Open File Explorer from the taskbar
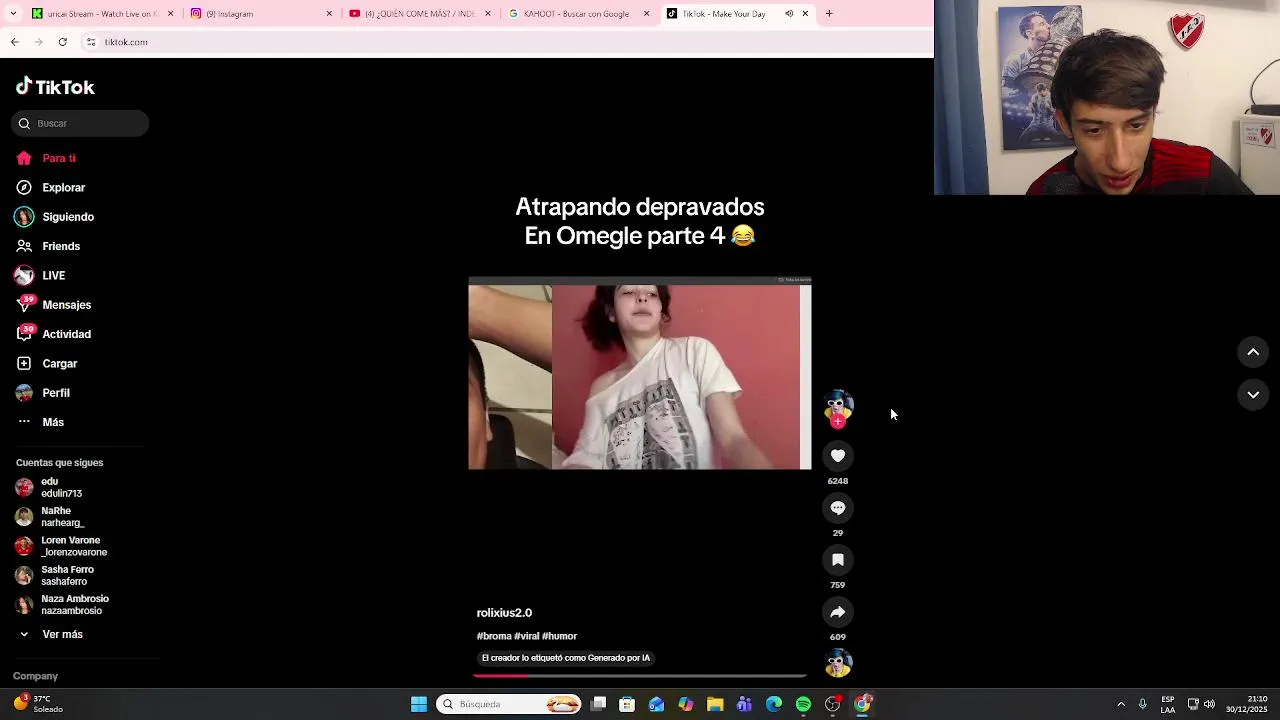 tap(715, 704)
